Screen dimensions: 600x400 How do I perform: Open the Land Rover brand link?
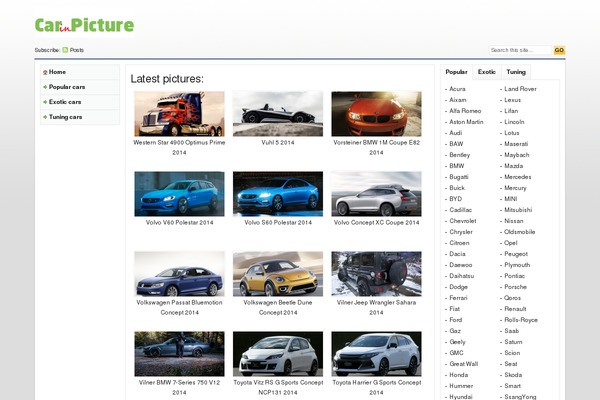point(520,89)
